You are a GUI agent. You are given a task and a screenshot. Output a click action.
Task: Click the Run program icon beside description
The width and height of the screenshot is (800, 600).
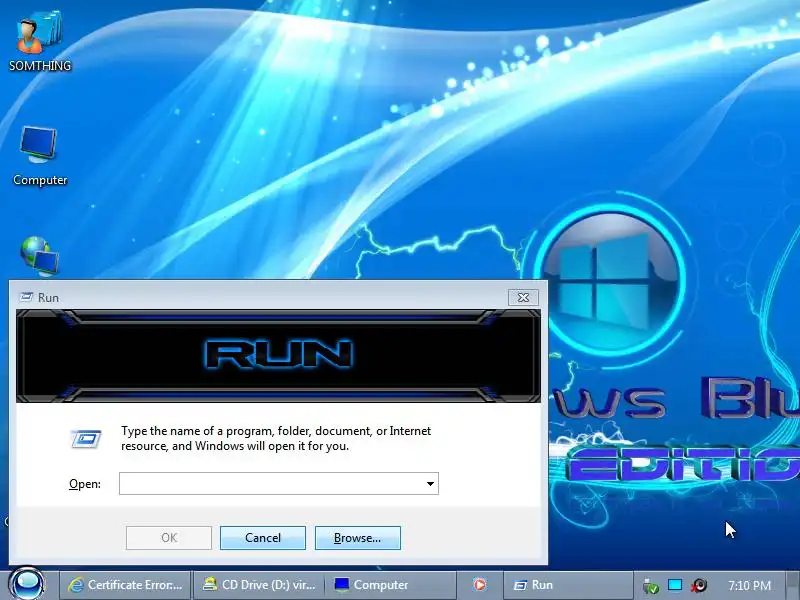click(86, 439)
